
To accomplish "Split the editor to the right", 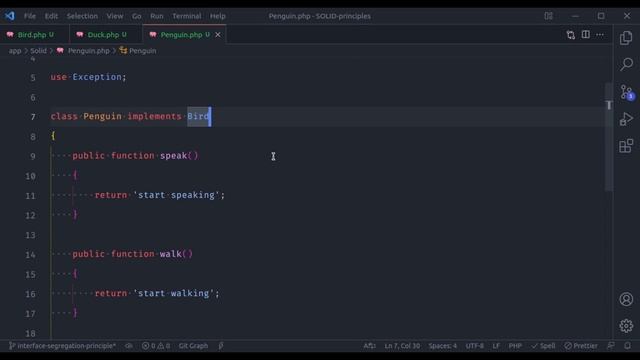I will point(585,35).
